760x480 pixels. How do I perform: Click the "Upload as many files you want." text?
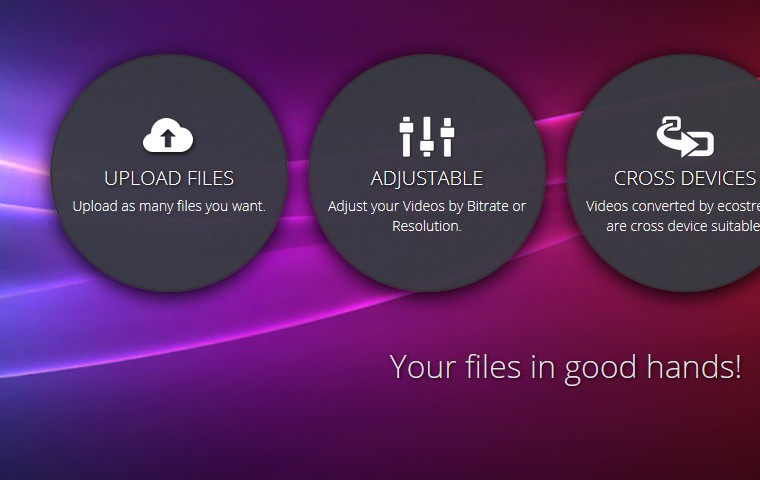[169, 207]
